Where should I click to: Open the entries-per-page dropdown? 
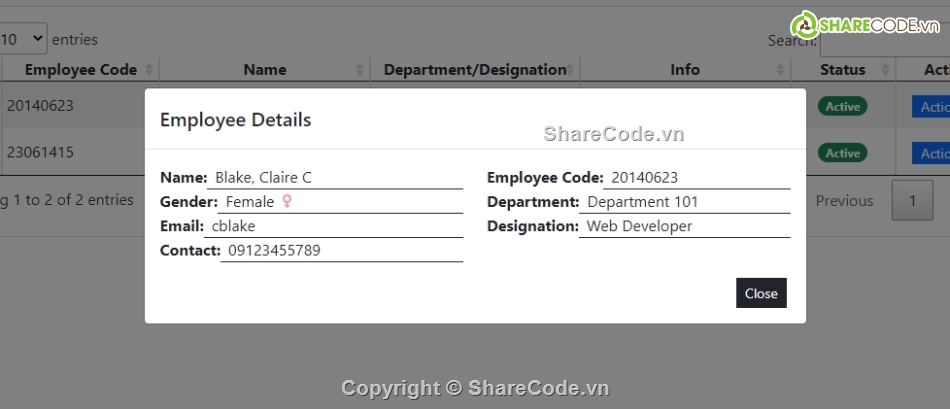tap(22, 39)
